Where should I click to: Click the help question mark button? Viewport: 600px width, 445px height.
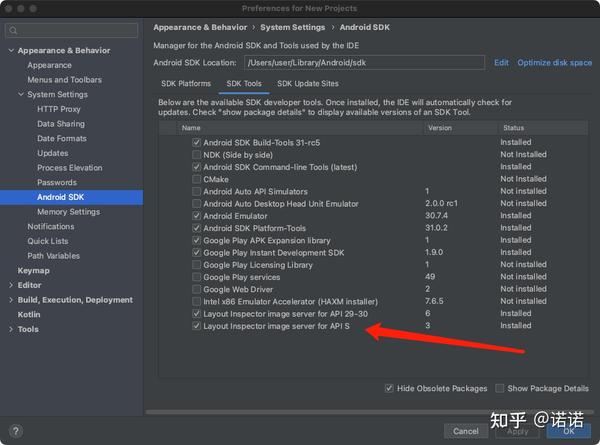[16, 431]
